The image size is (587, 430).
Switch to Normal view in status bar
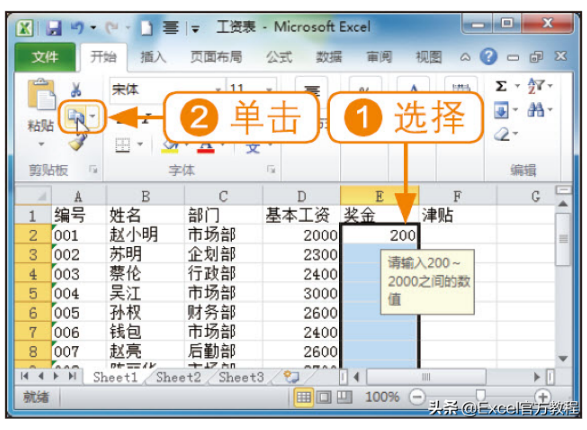(x=304, y=397)
